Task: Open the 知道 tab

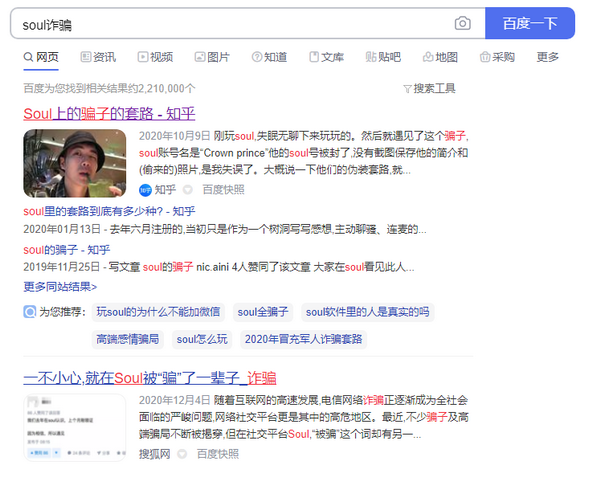Action: 269,57
